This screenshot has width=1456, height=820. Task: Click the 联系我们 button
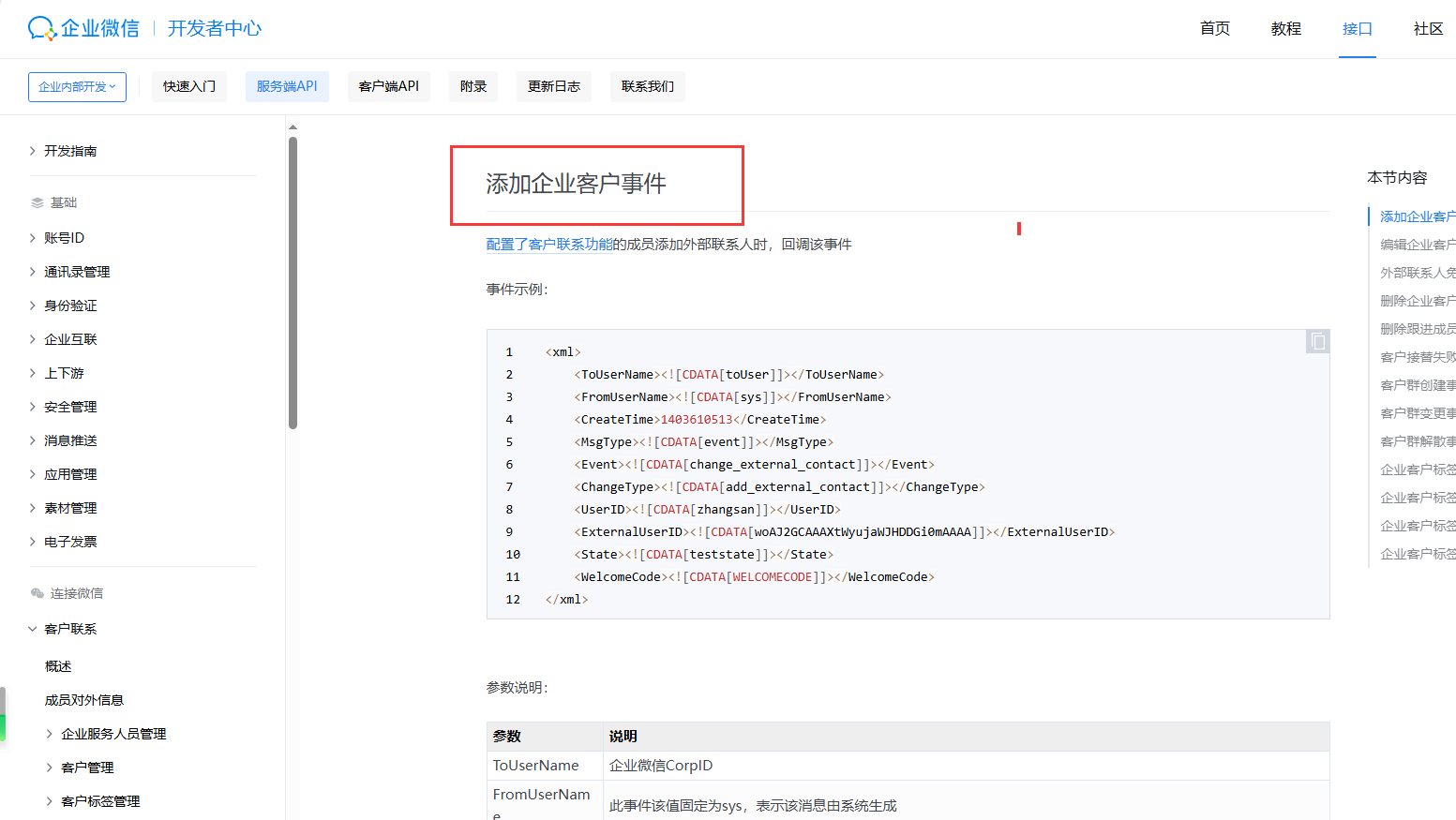(x=648, y=86)
